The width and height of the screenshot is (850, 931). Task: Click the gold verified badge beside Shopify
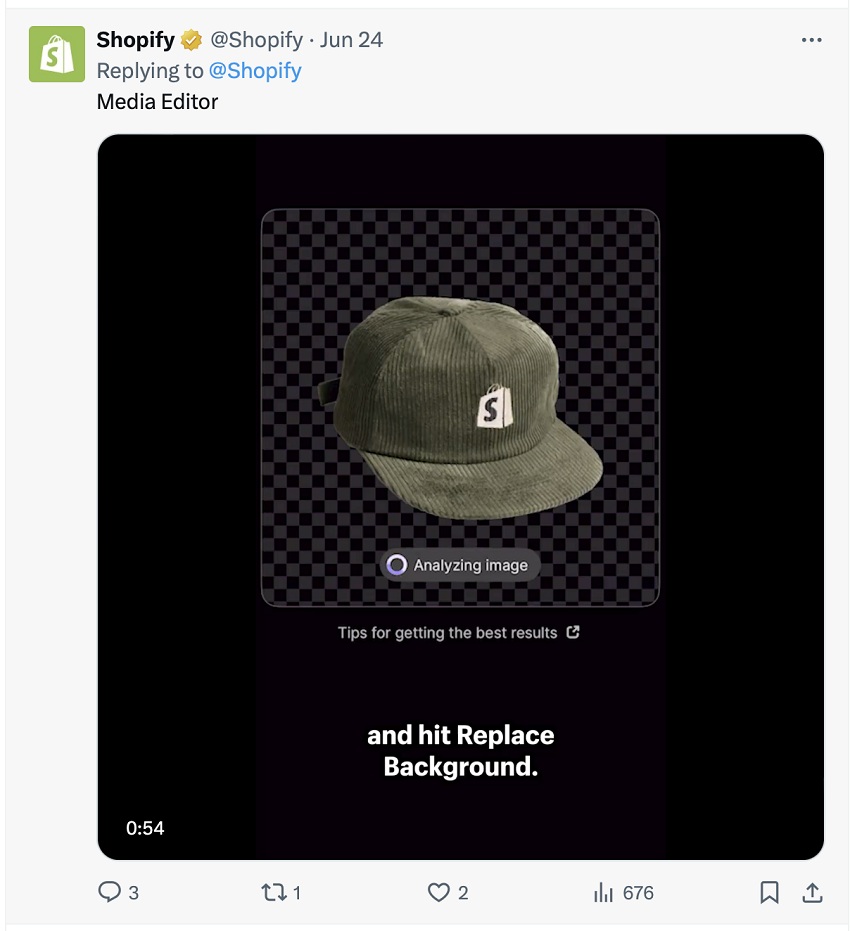point(191,40)
